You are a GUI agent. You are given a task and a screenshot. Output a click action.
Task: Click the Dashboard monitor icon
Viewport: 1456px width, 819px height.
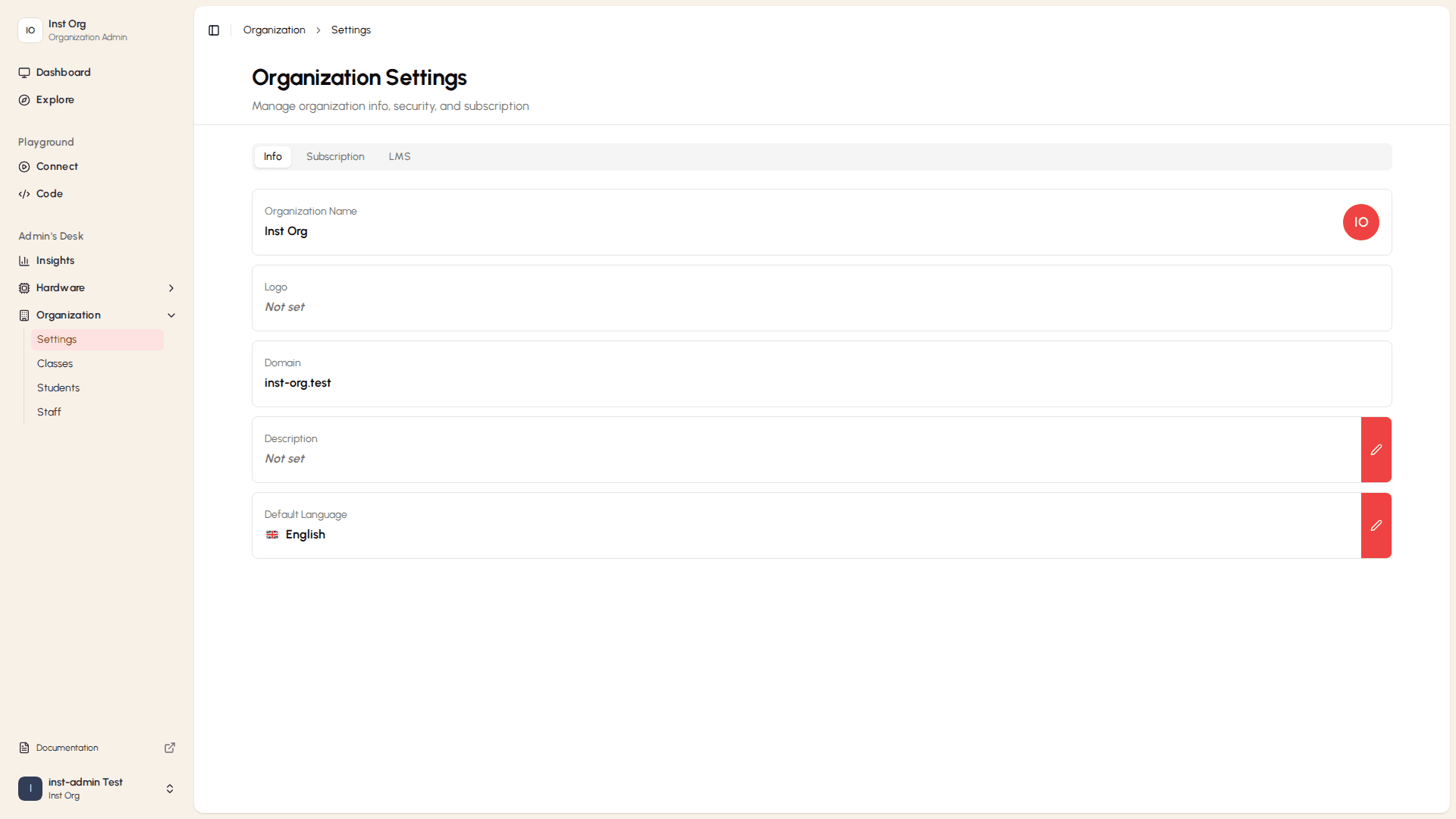(x=24, y=73)
